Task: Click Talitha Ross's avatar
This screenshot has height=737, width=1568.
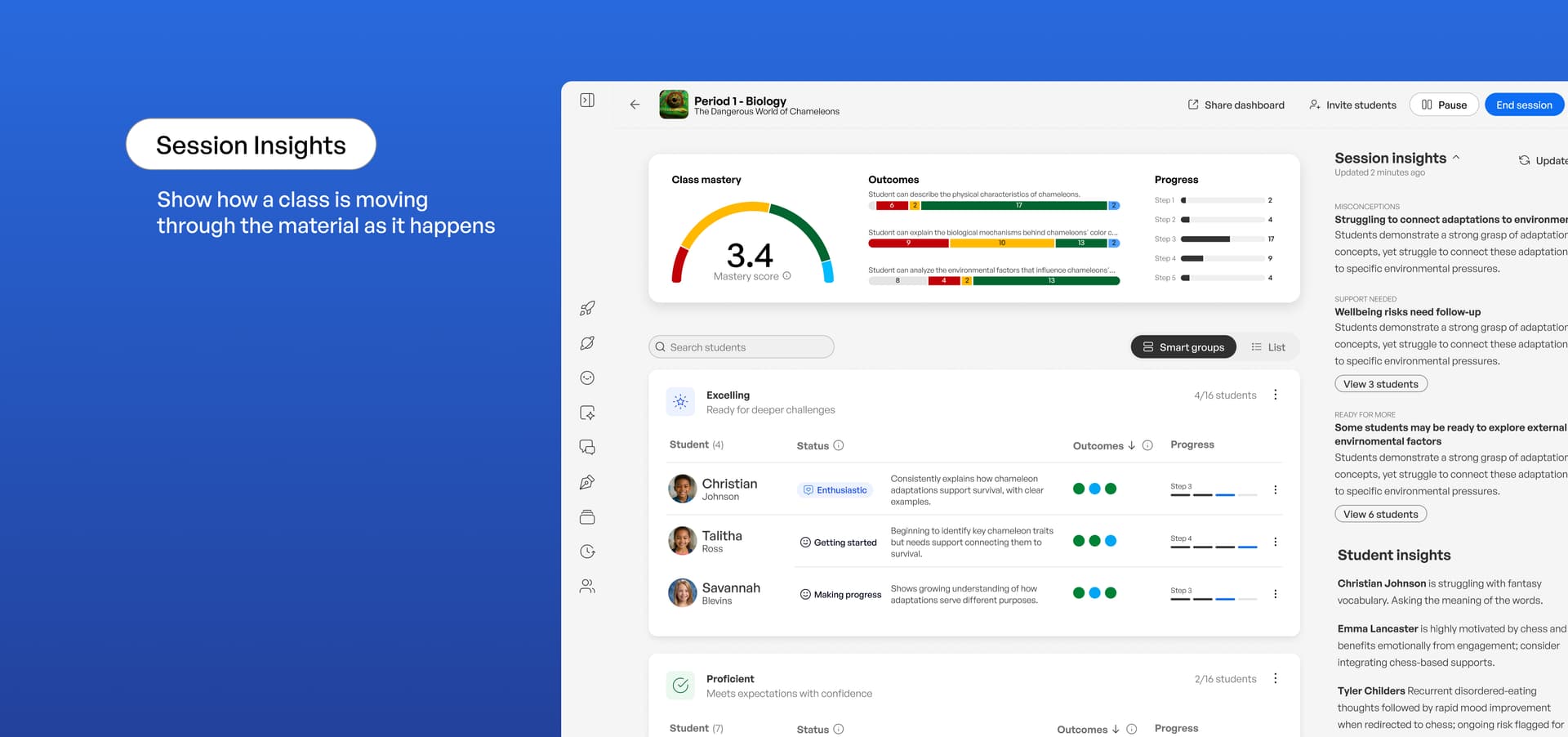Action: [682, 541]
